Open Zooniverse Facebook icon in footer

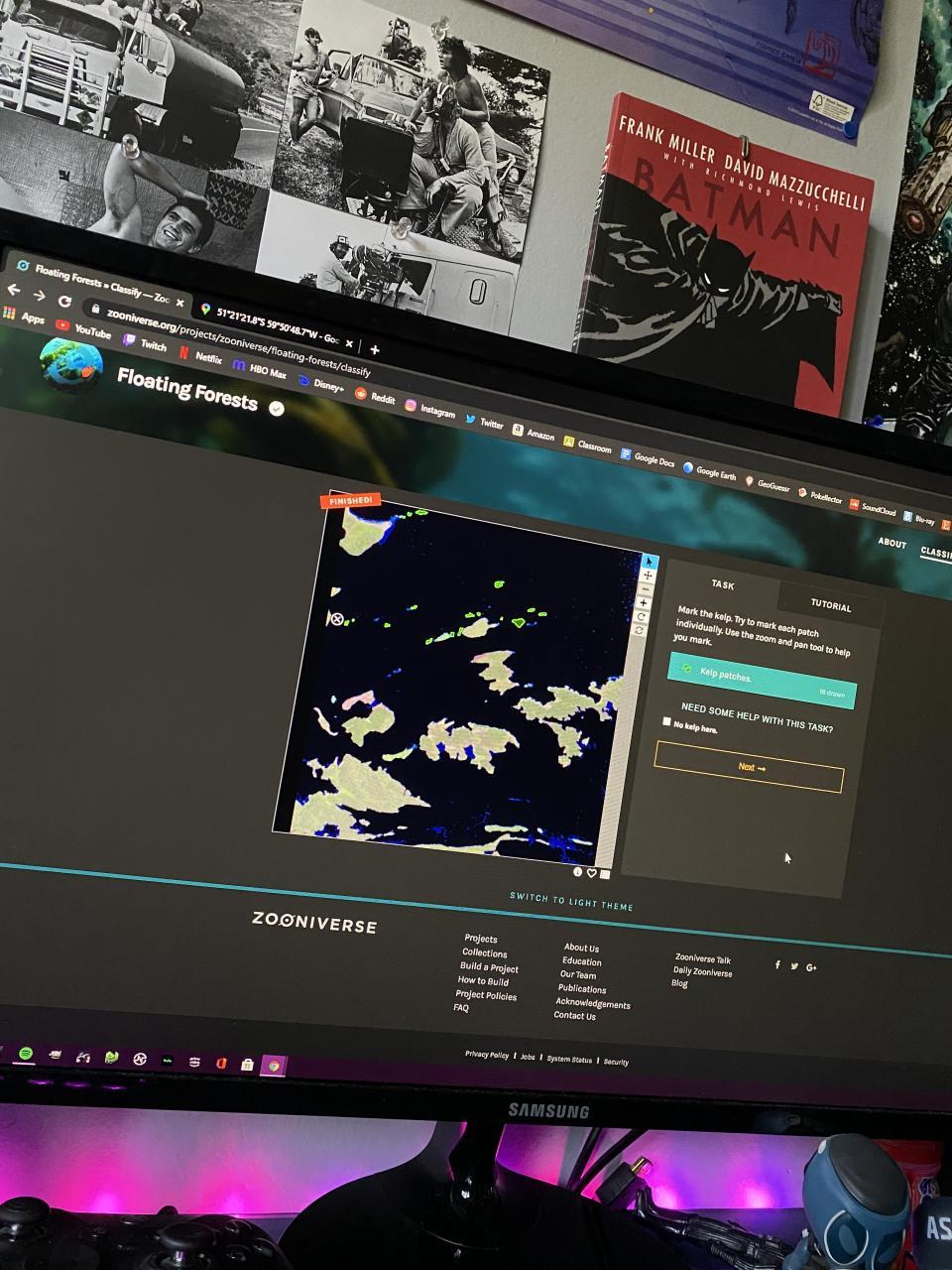point(777,964)
